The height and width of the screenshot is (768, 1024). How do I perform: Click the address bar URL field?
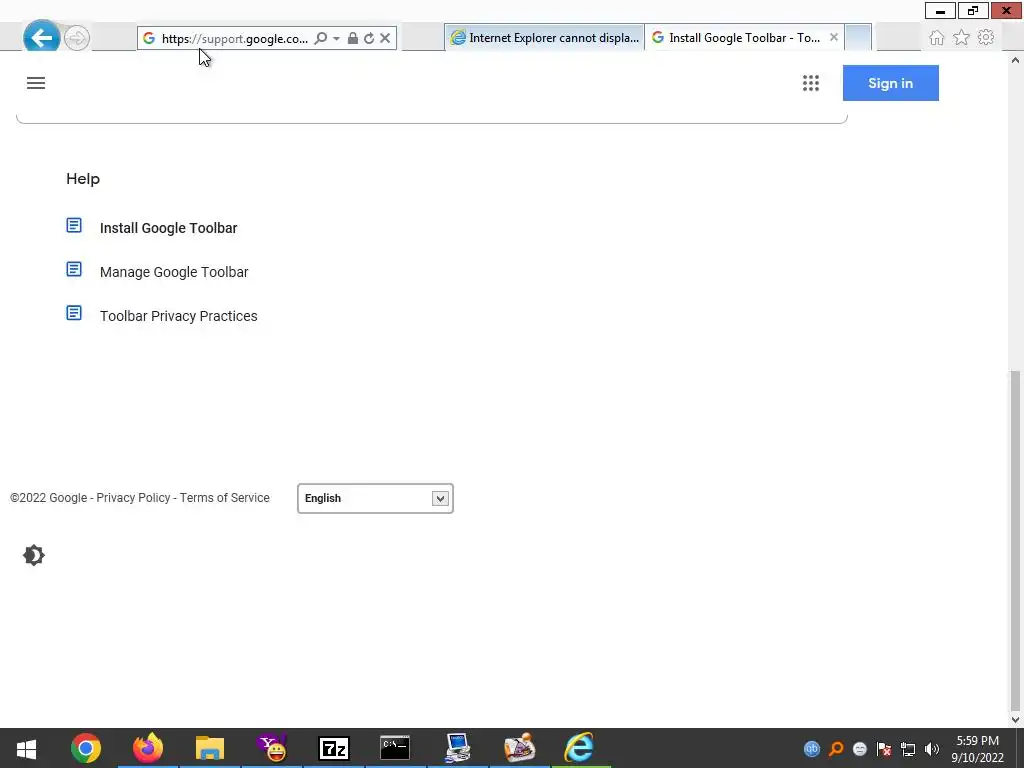click(x=234, y=39)
